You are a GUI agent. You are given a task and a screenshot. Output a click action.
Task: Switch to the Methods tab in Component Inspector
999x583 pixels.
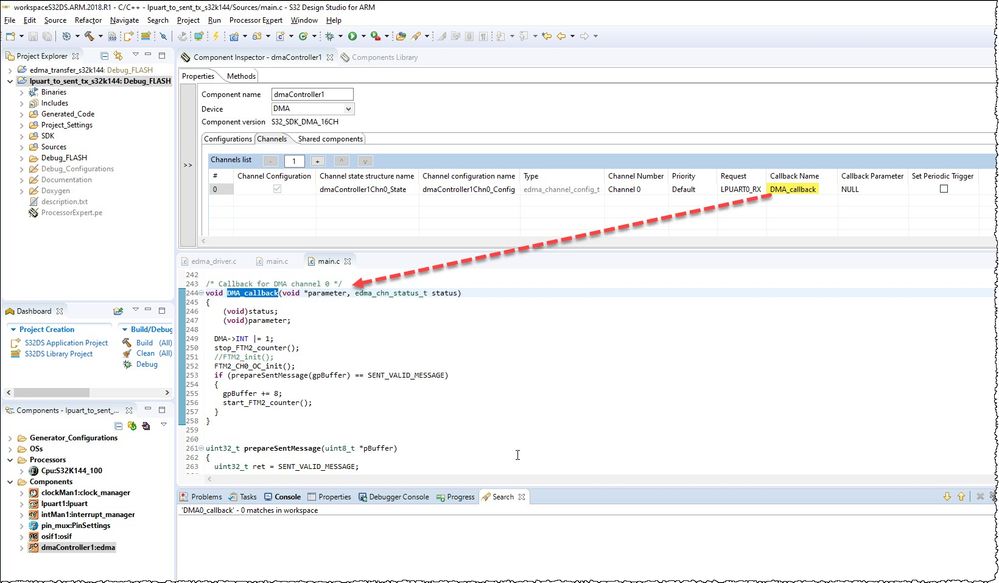pyautogui.click(x=241, y=76)
